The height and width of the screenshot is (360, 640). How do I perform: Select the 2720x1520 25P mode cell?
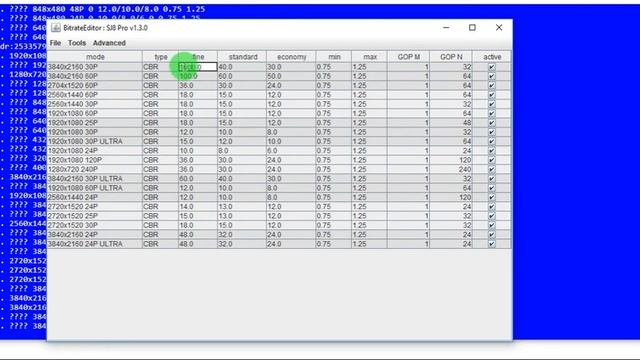[x=95, y=216]
